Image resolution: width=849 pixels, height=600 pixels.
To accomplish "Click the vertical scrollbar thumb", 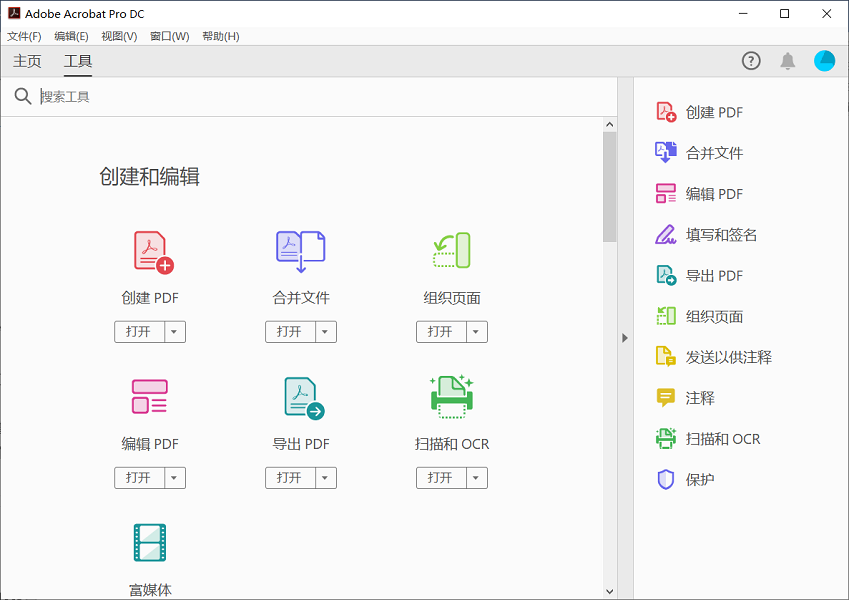I will (x=610, y=187).
